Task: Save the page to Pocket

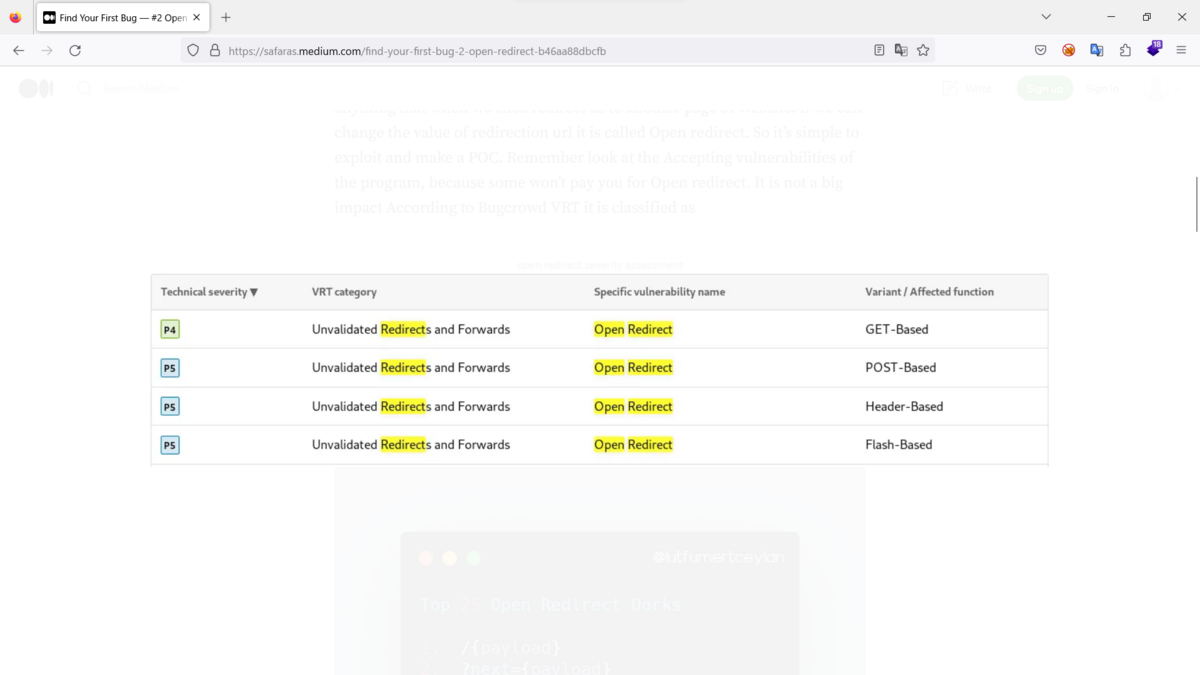Action: click(1040, 50)
